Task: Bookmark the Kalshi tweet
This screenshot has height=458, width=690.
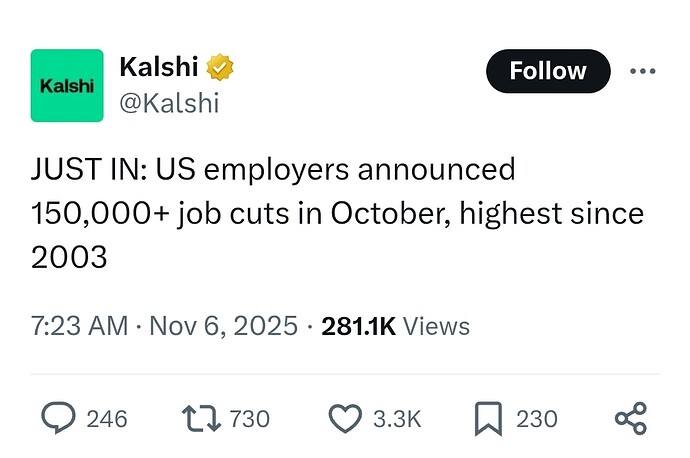Action: [488, 417]
